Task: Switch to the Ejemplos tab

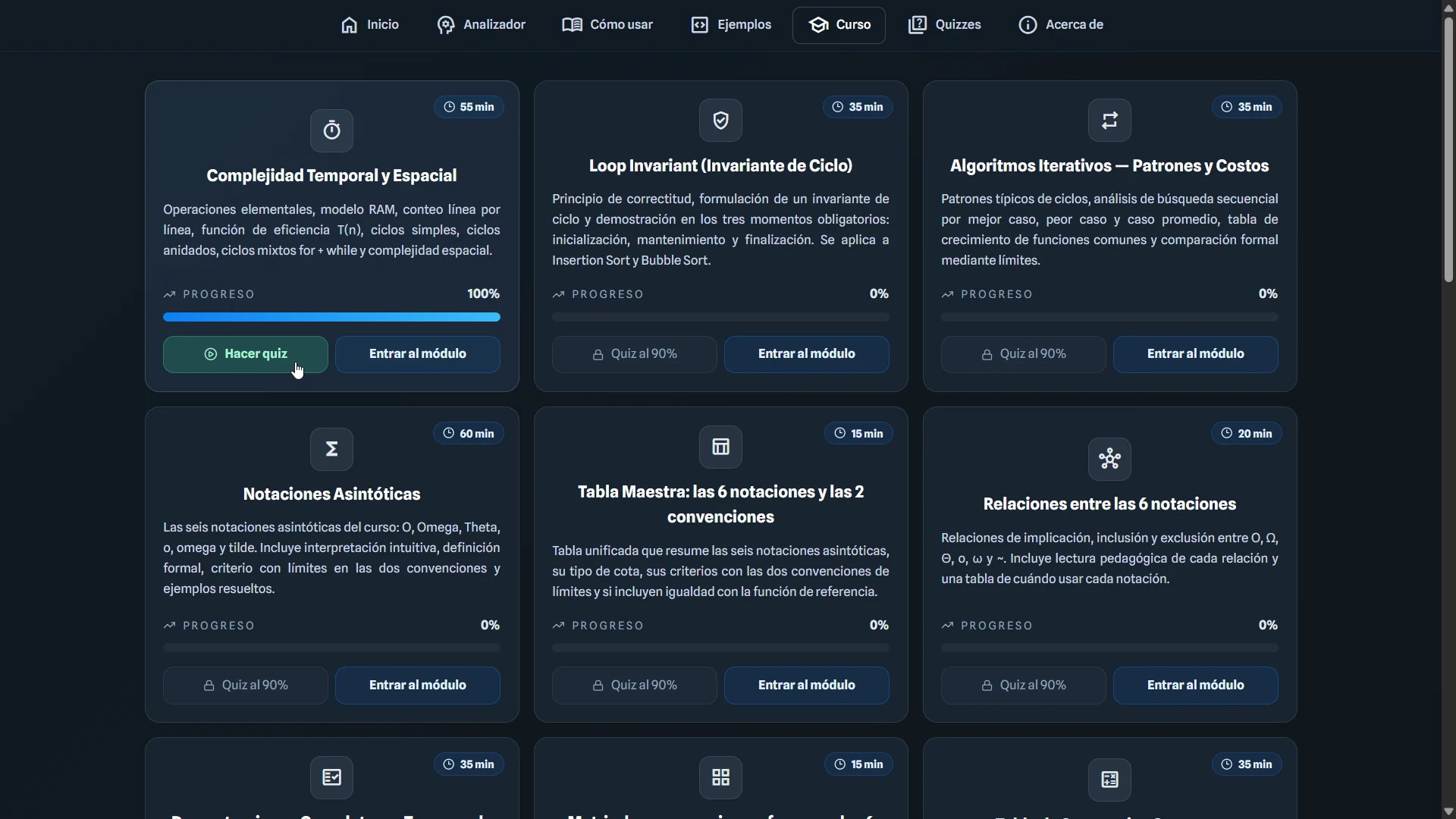Action: tap(731, 25)
